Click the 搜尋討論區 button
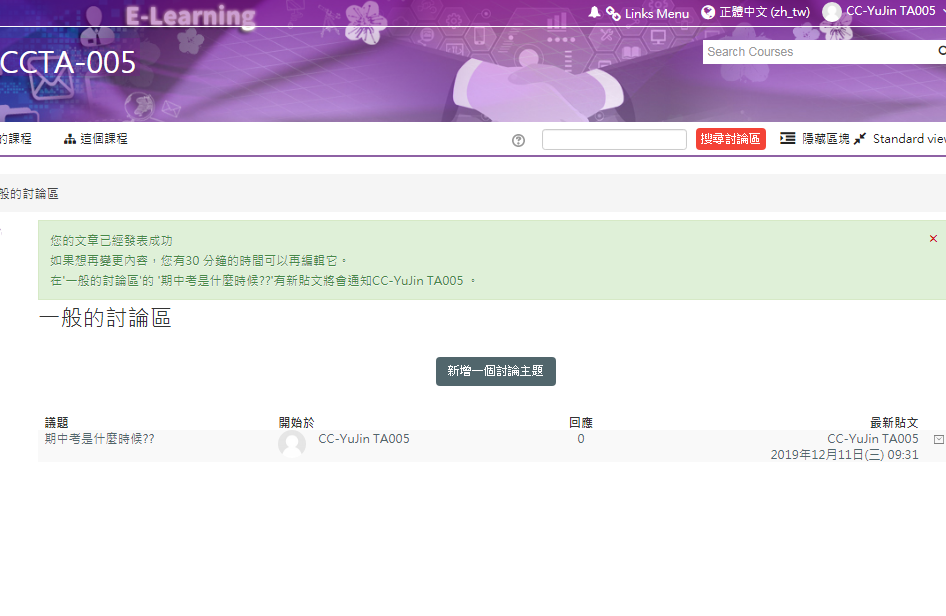The width and height of the screenshot is (946, 616). pos(730,139)
